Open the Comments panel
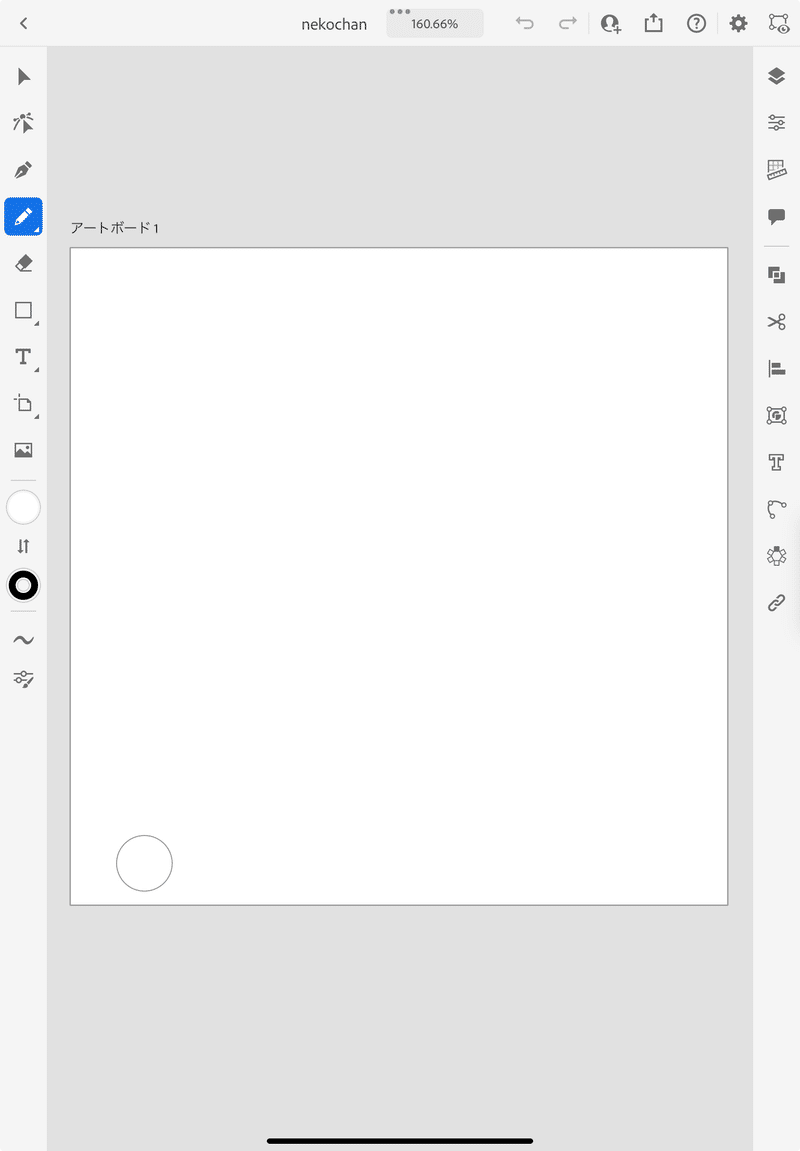800x1151 pixels. (777, 217)
